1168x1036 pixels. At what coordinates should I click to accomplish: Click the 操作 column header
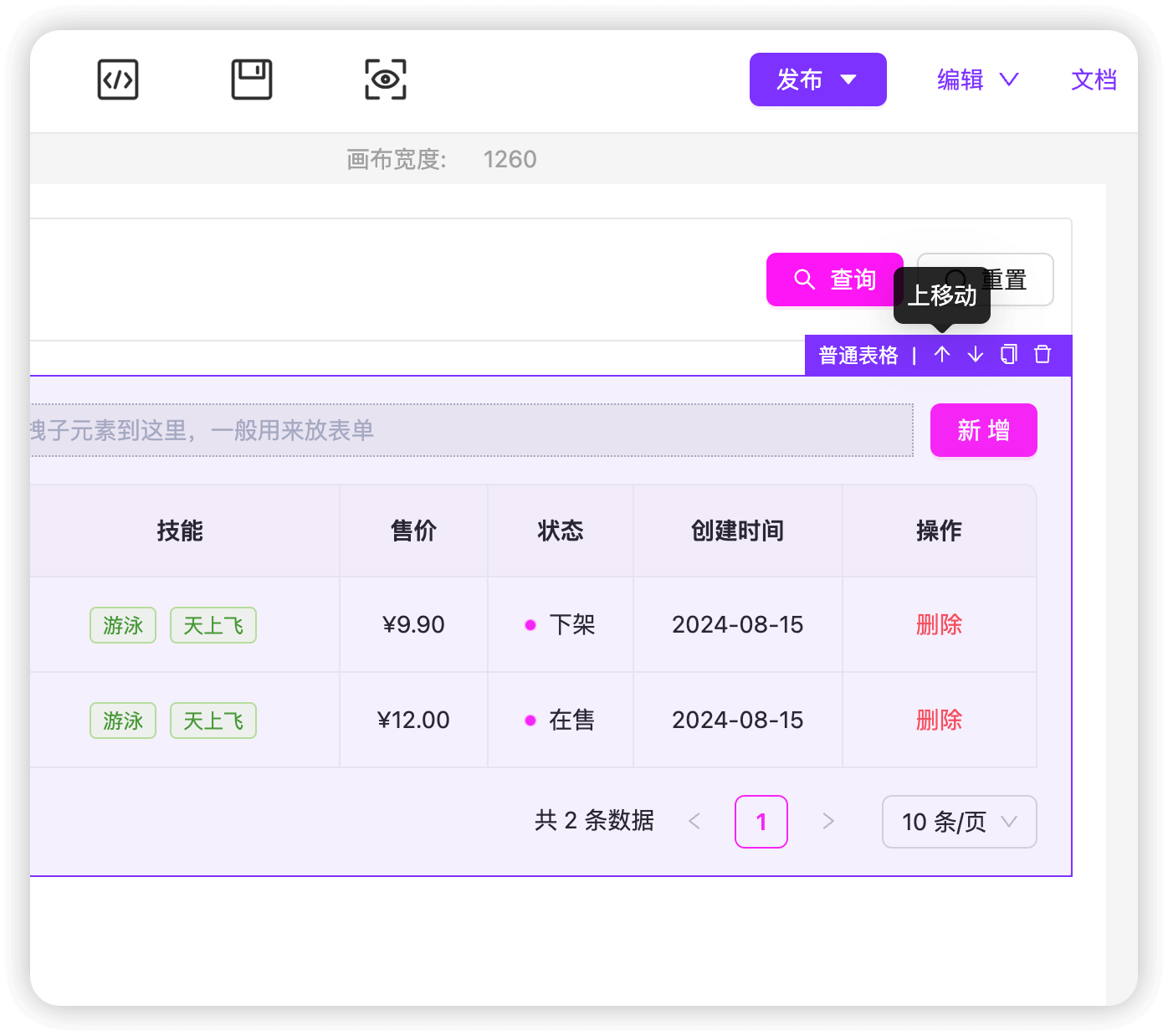tap(939, 531)
